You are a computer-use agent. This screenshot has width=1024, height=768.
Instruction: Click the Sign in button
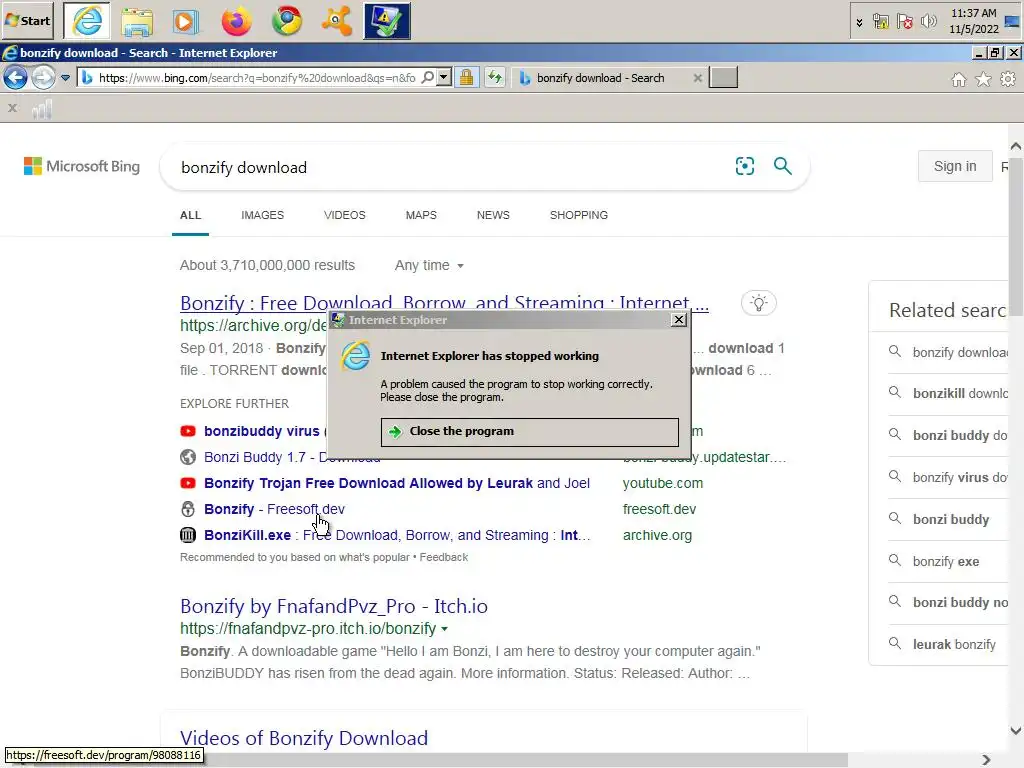955,167
